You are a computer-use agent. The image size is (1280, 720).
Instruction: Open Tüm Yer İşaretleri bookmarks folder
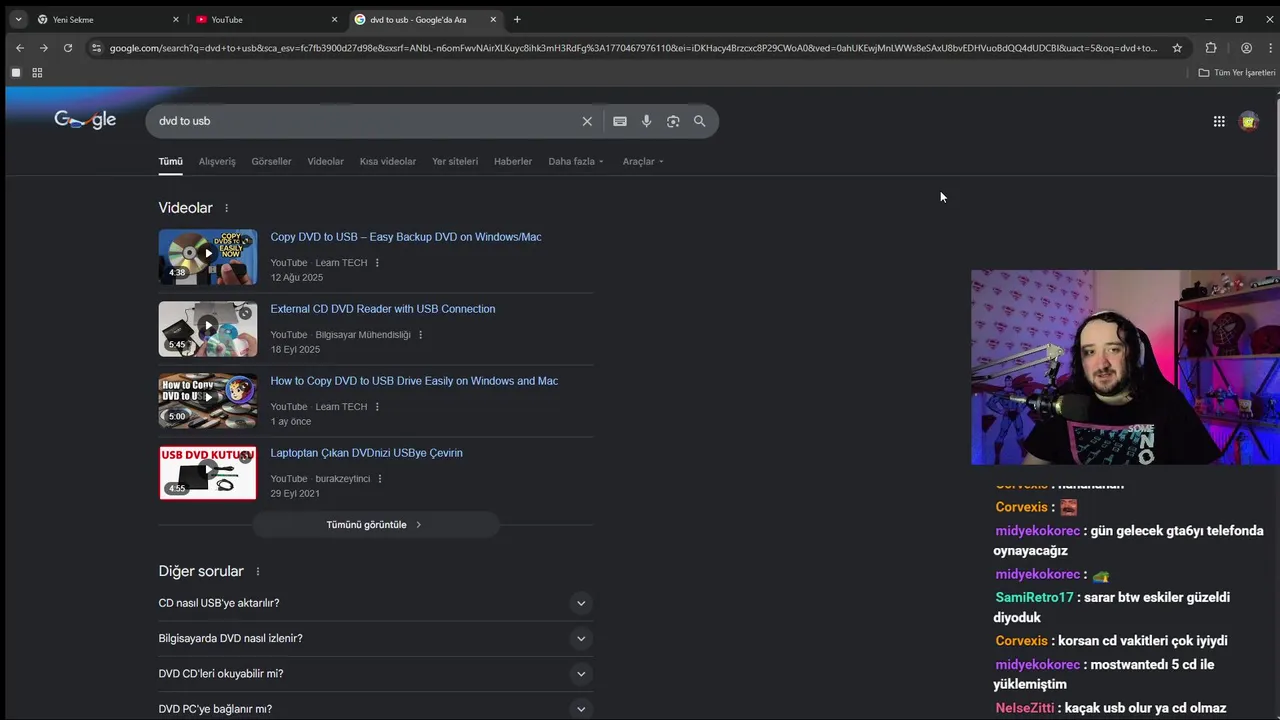click(1237, 72)
